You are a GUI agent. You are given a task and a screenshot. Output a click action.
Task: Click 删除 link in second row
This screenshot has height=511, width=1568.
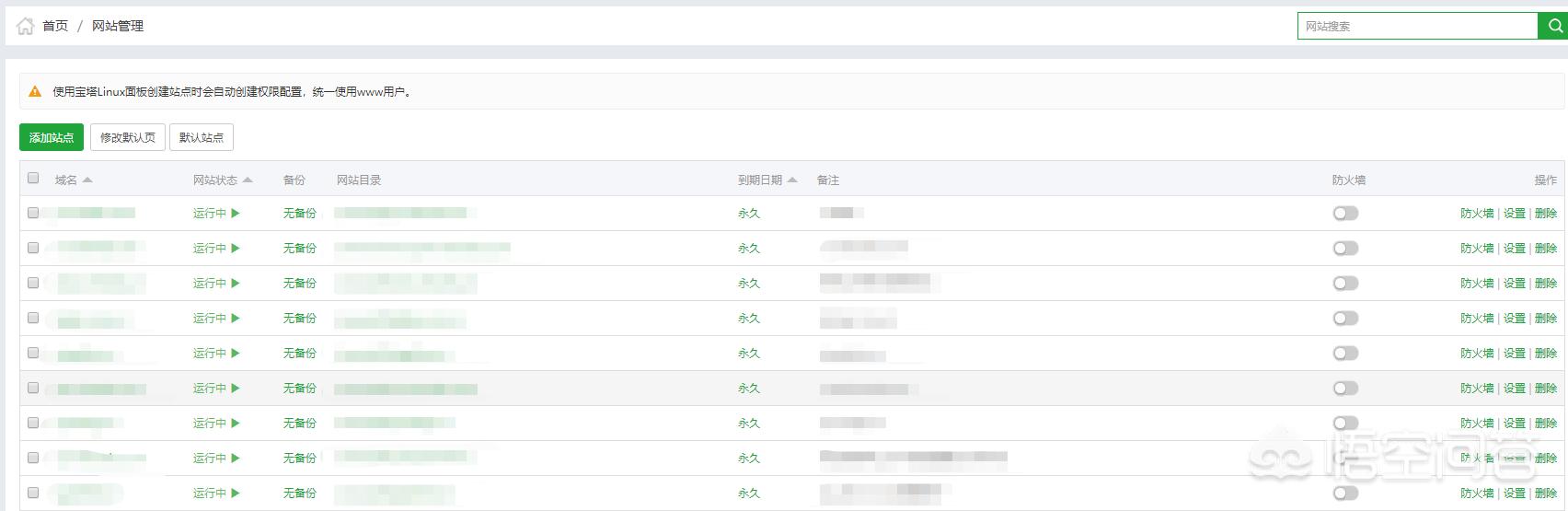[x=1546, y=248]
